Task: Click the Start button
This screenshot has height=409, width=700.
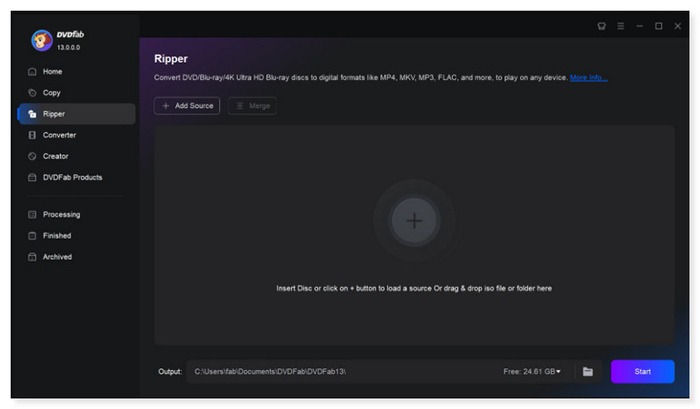Action: (642, 371)
